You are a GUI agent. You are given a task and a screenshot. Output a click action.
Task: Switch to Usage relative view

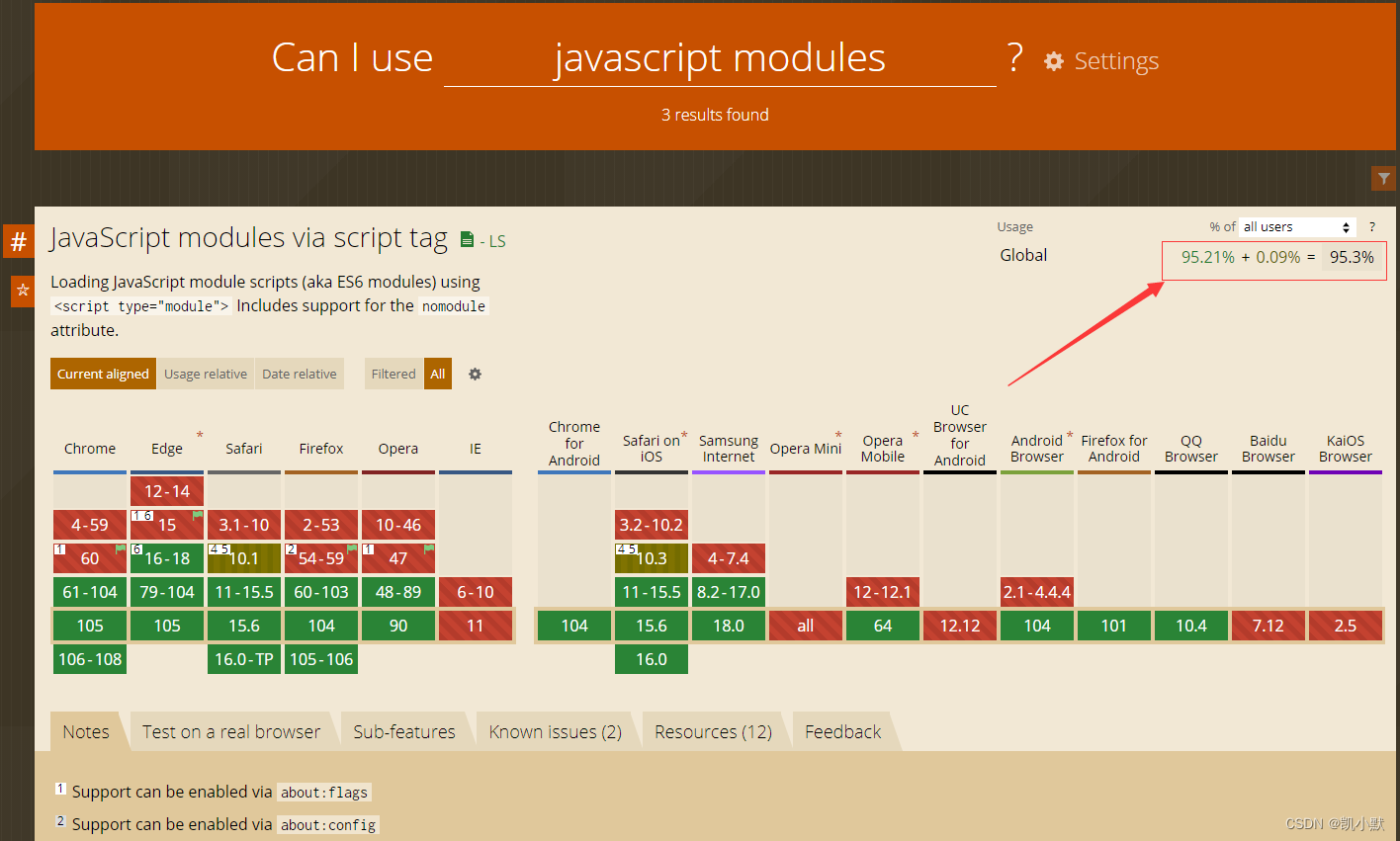206,374
